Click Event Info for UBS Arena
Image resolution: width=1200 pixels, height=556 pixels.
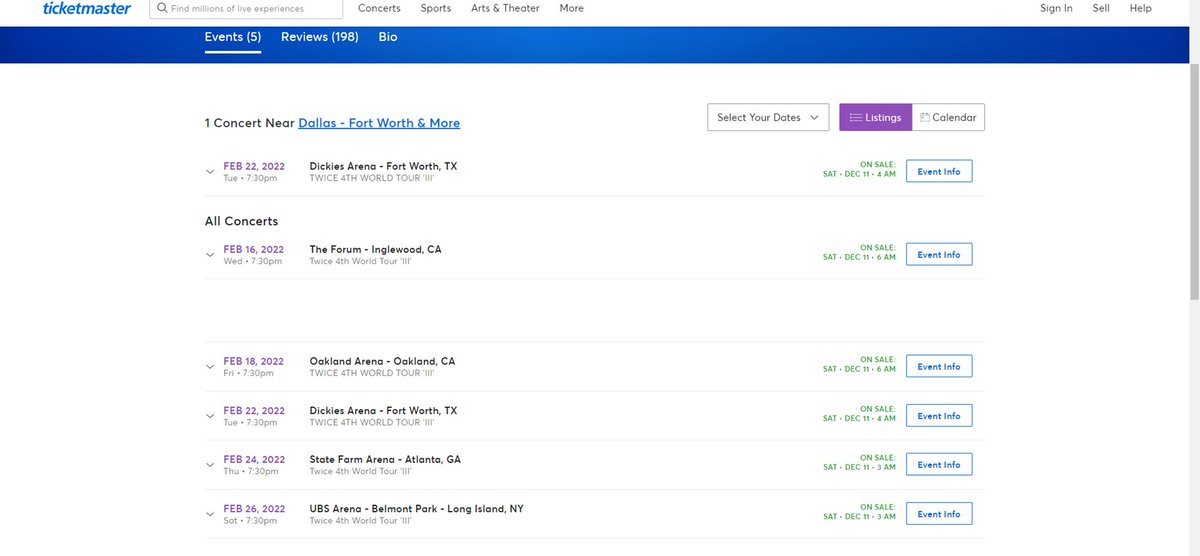click(939, 513)
